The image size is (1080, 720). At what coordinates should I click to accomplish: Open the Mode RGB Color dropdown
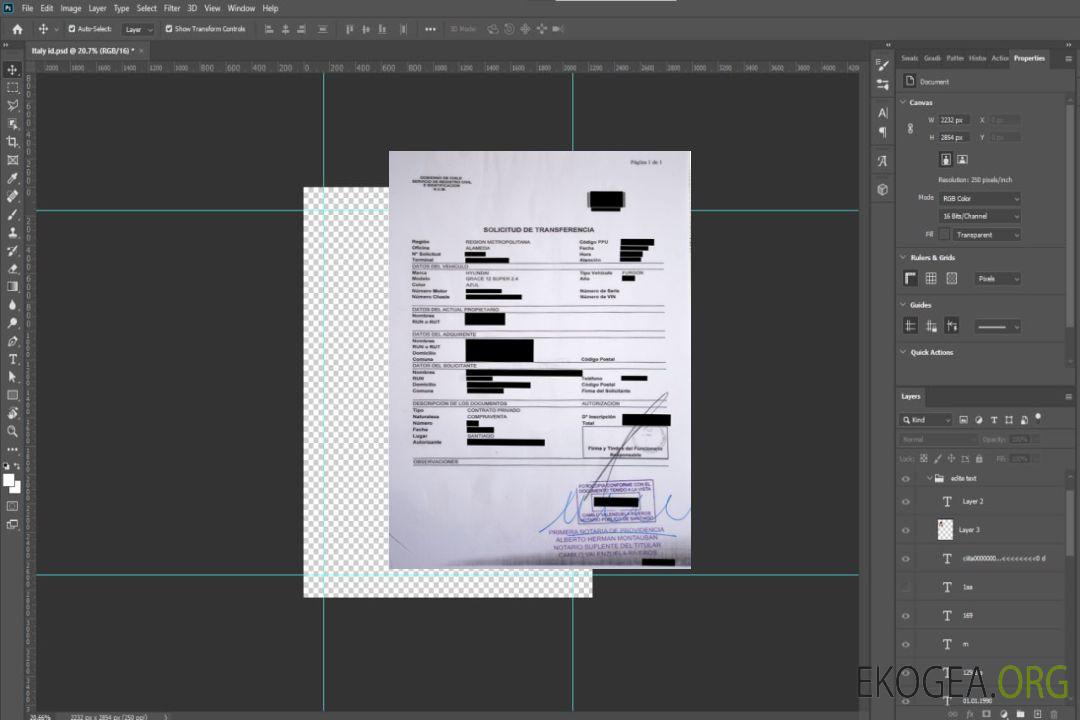click(979, 198)
